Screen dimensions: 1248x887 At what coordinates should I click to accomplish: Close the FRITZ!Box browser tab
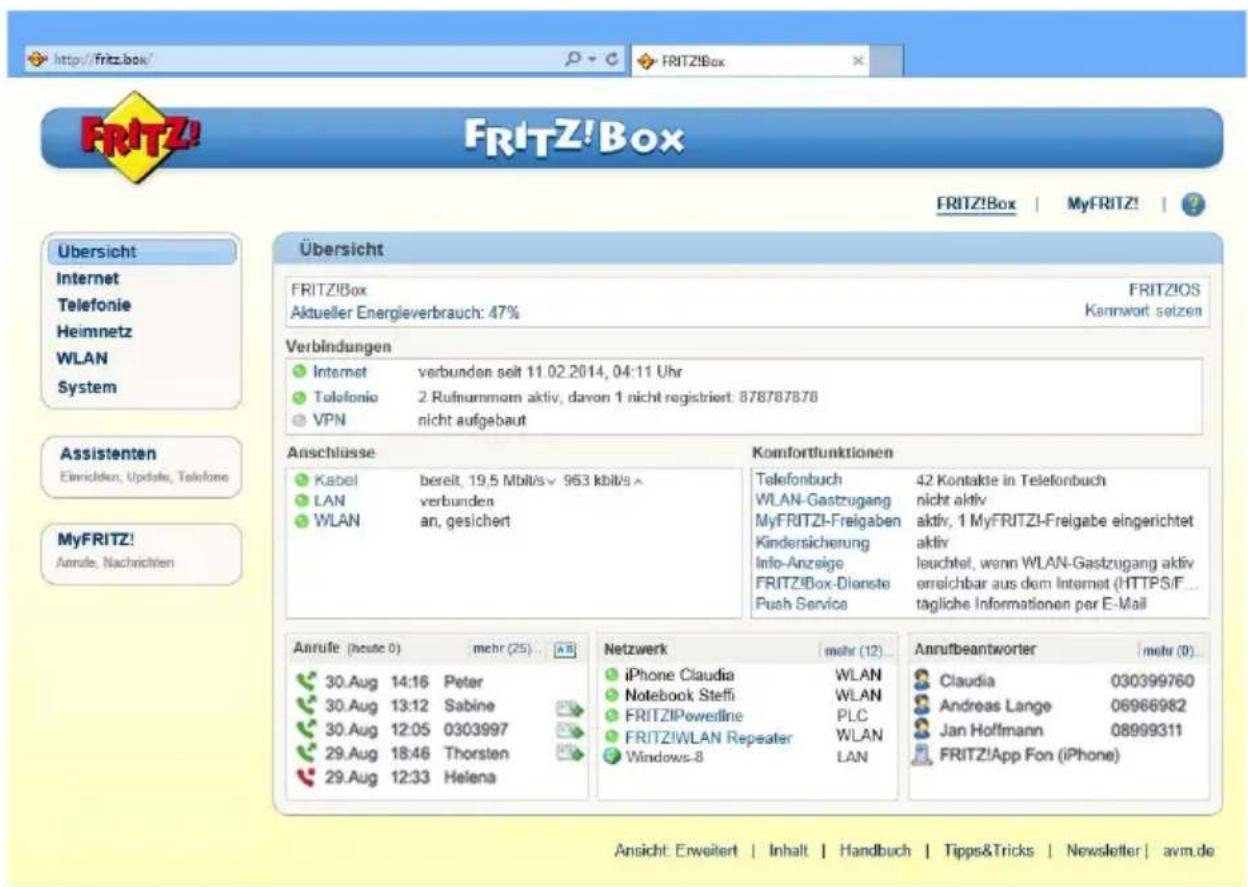click(856, 59)
